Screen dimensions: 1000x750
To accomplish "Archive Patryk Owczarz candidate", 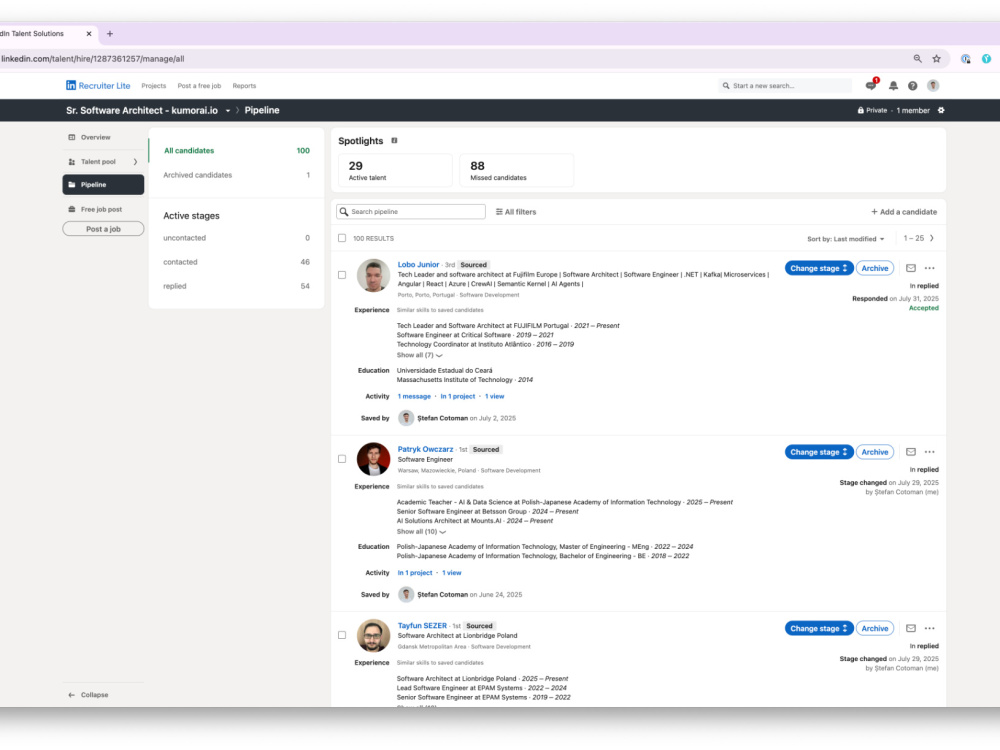I will (x=874, y=452).
